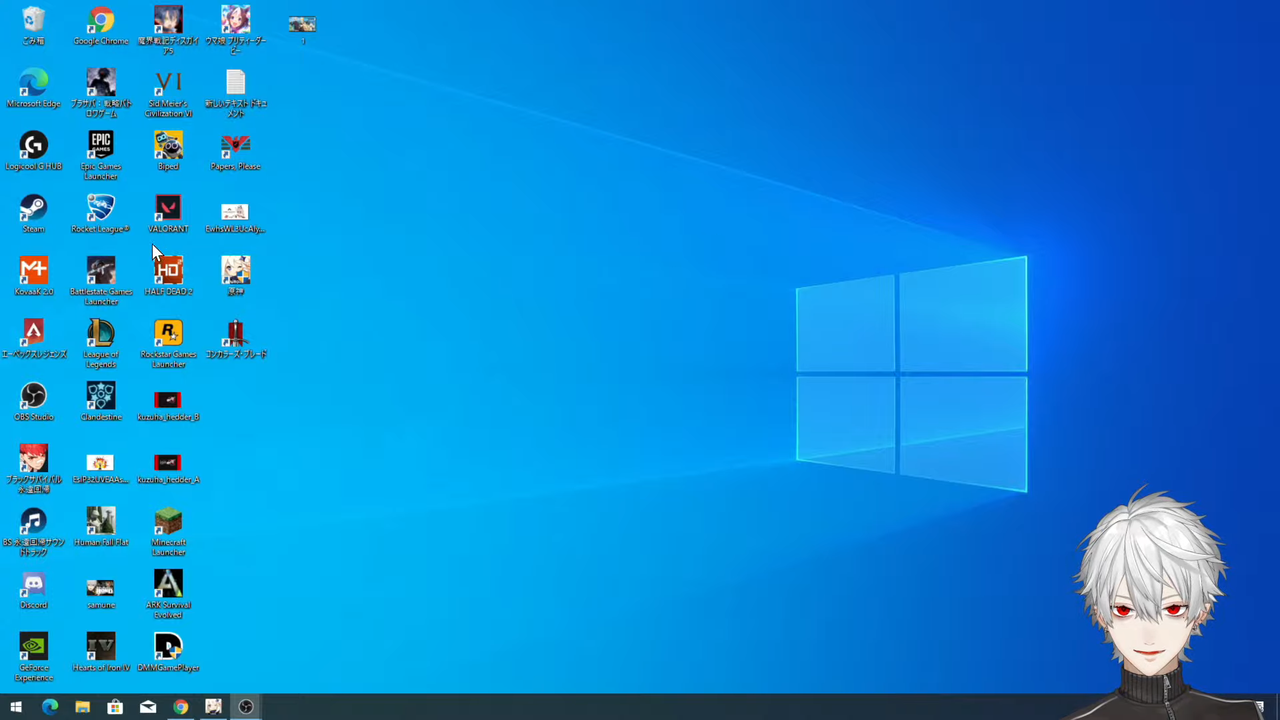This screenshot has width=1280, height=720.
Task: Select the image file starting with EwhsWLBUcAly
Action: click(x=236, y=218)
